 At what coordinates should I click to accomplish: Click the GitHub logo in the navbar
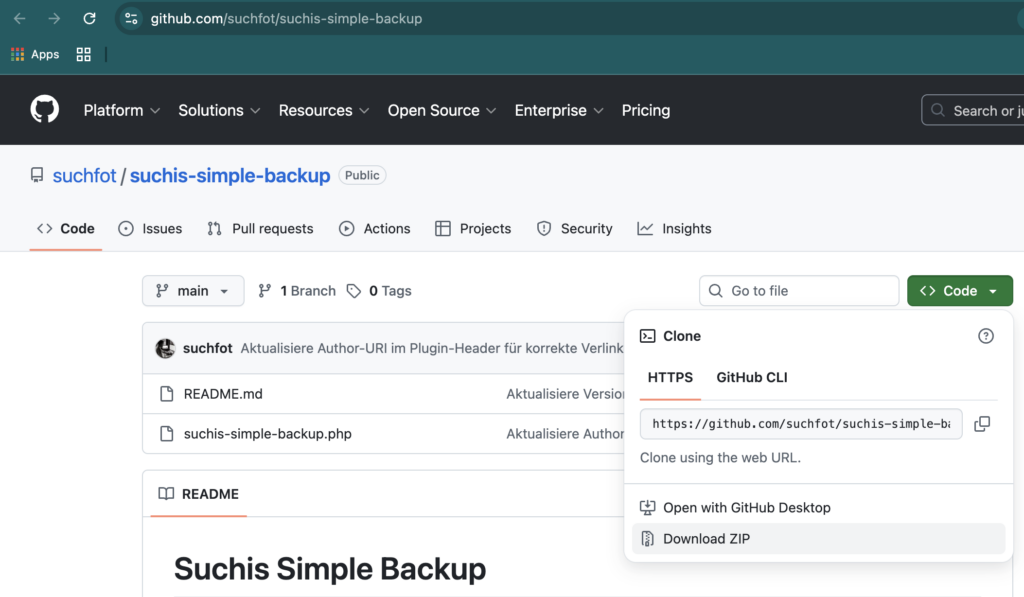coord(44,110)
